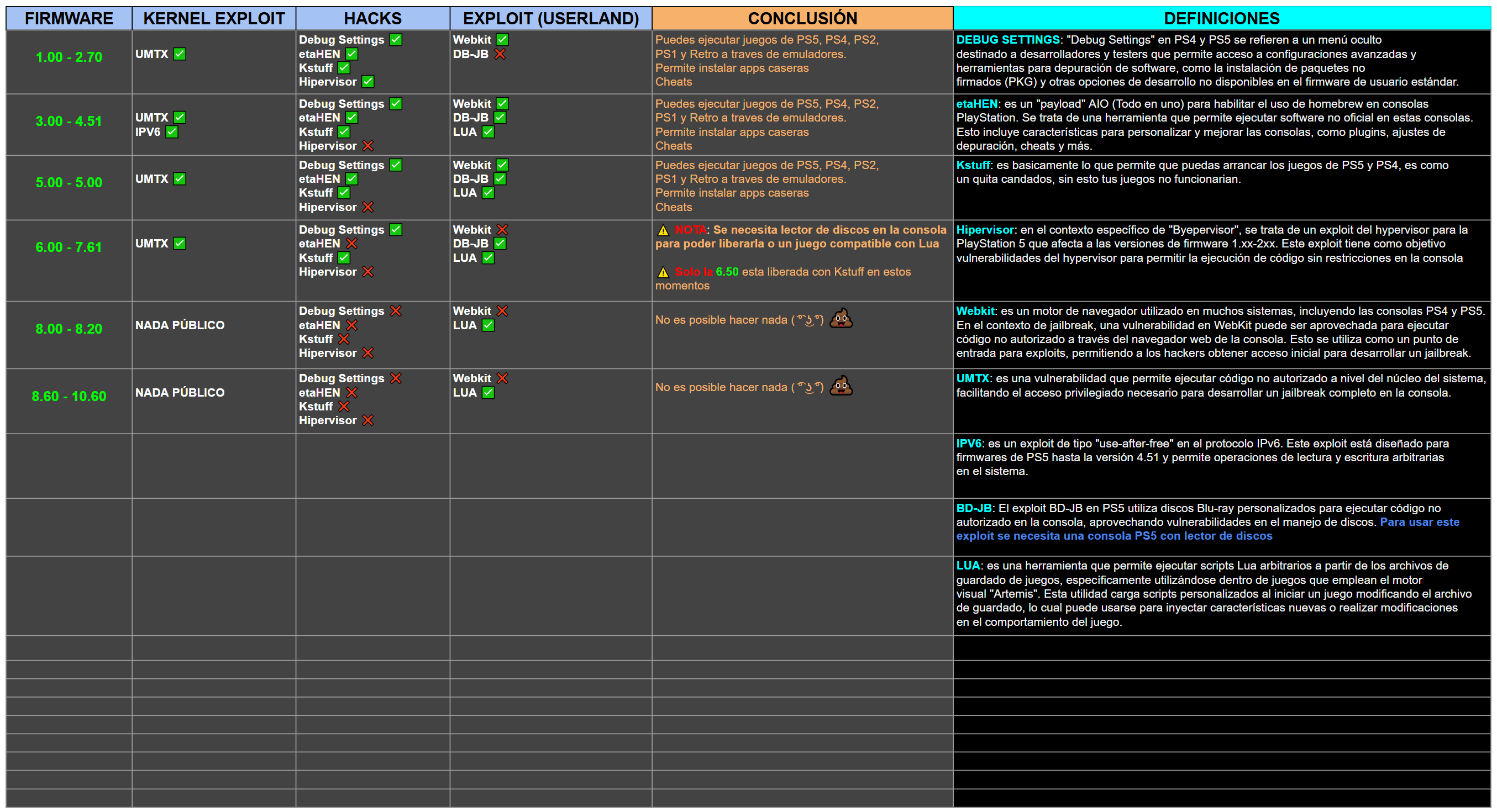Click the red X beside etaHEN in row 6.00 - 7.61

point(351,244)
